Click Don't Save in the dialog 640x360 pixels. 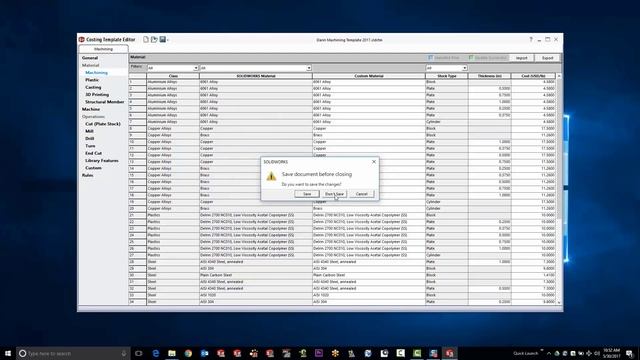[334, 194]
